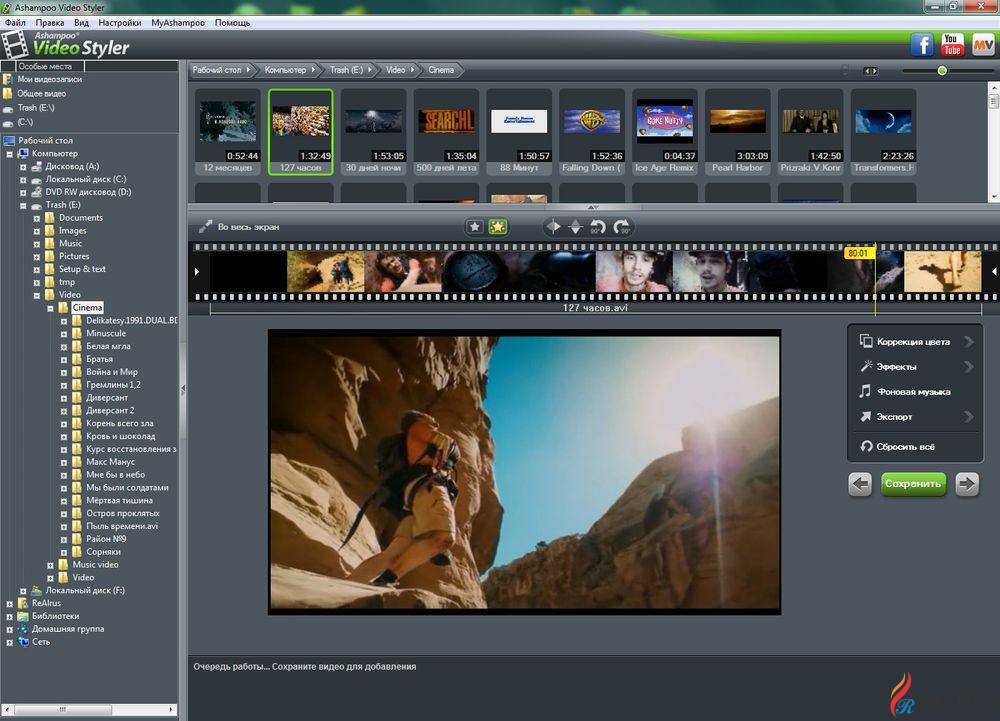Reset all changes with Сбросить всё

tap(900, 447)
